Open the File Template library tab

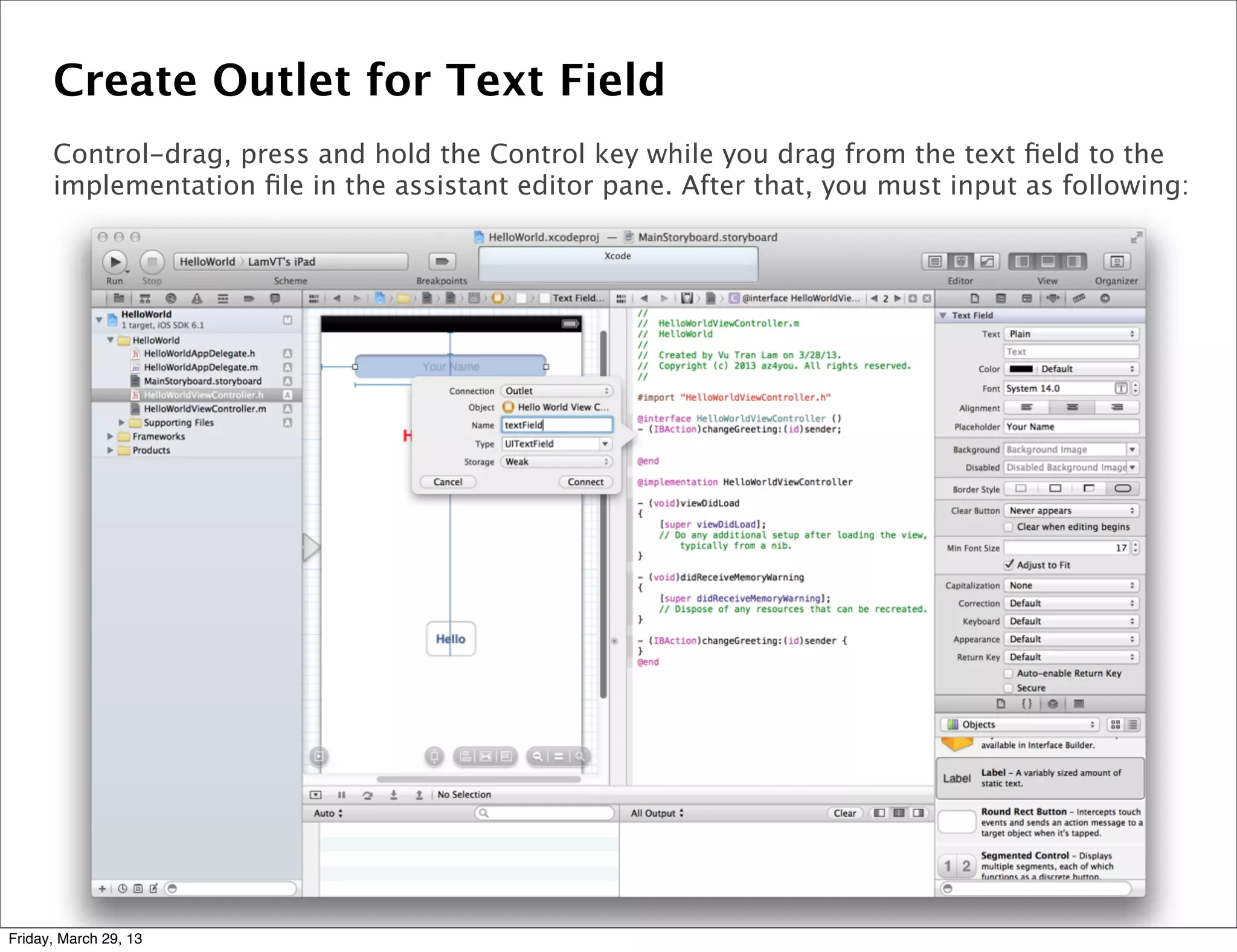coord(1001,704)
